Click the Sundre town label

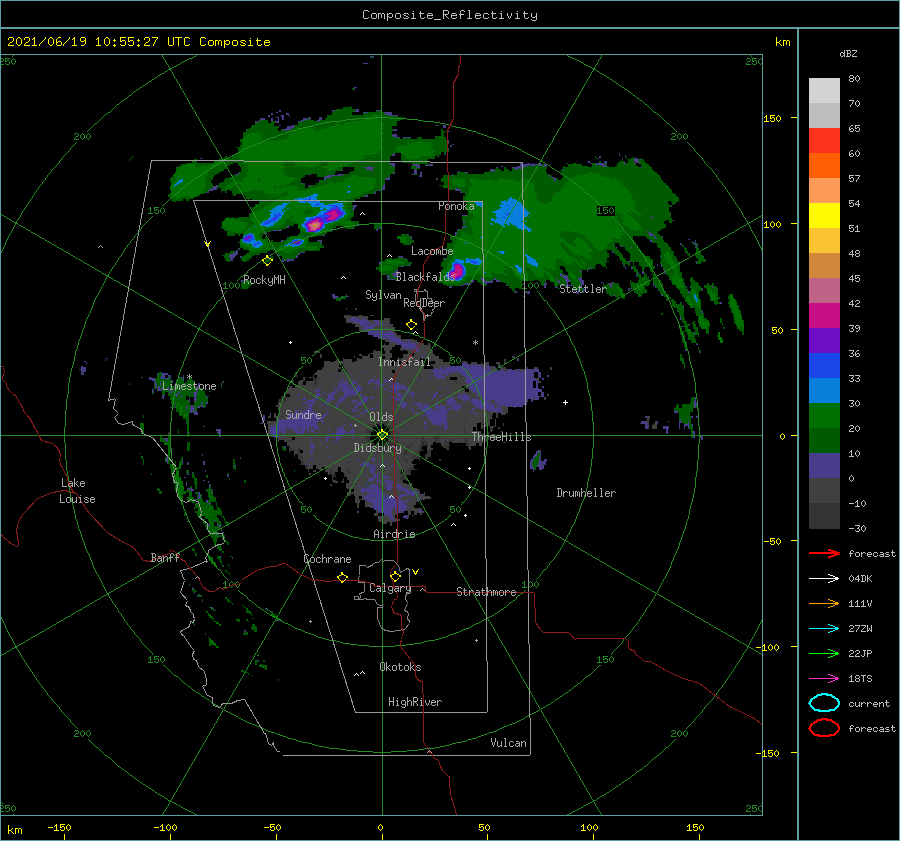pos(303,414)
